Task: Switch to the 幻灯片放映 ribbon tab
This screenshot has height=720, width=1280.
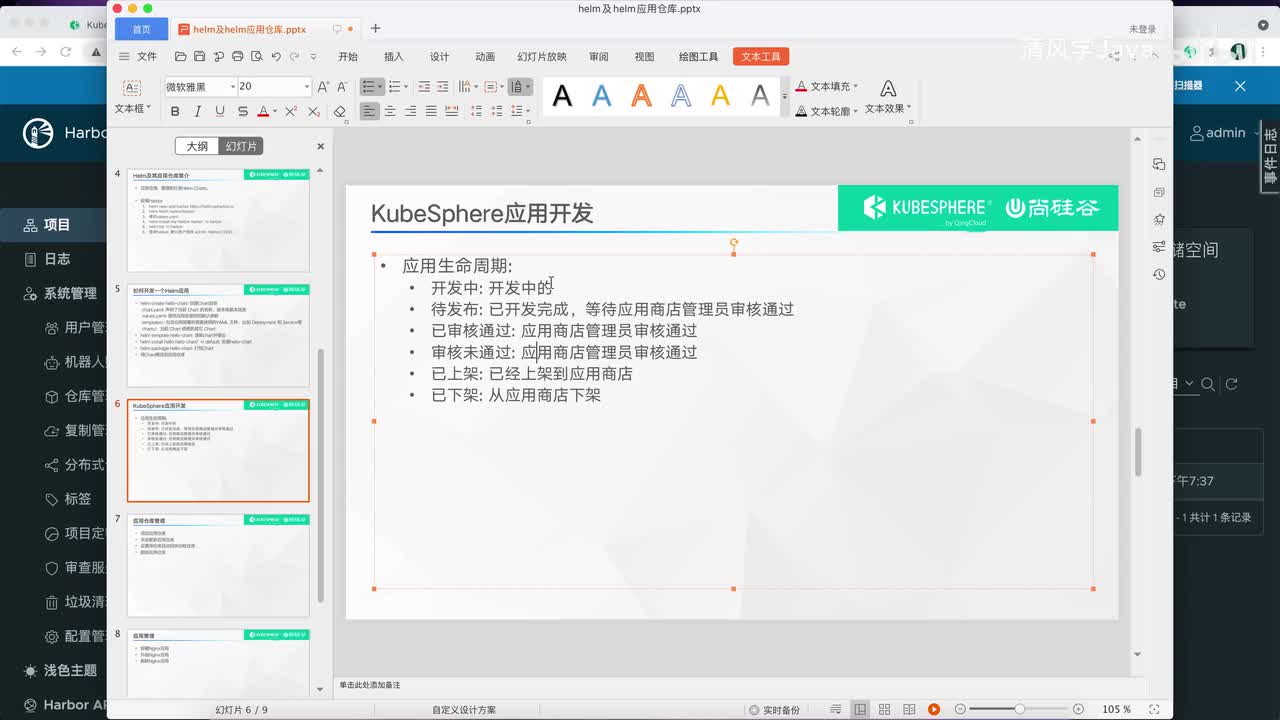Action: 542,57
